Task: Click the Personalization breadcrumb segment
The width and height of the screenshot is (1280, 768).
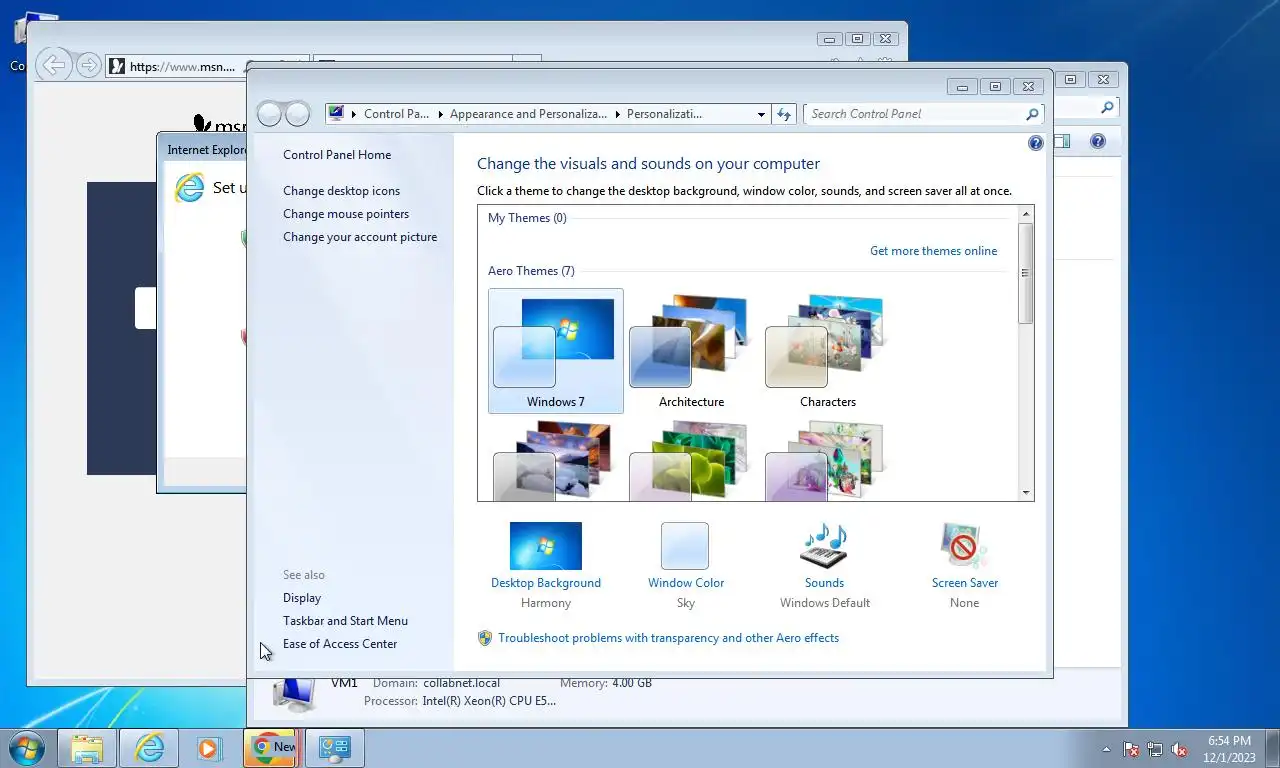Action: [x=664, y=114]
